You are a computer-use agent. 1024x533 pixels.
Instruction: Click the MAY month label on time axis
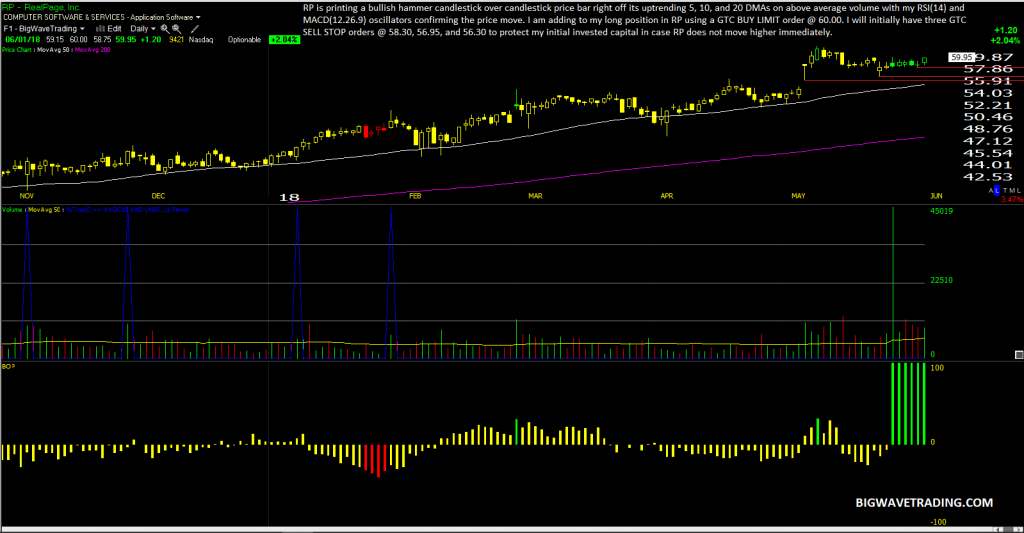click(798, 196)
